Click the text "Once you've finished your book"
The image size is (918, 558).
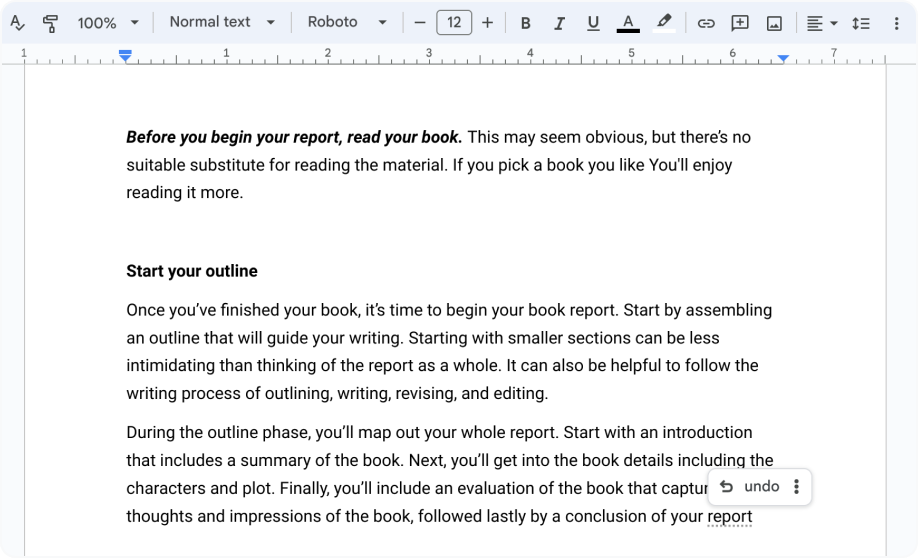point(242,310)
